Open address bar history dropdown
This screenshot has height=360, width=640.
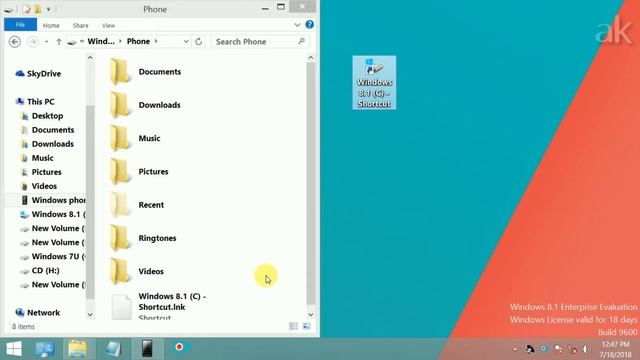click(186, 42)
